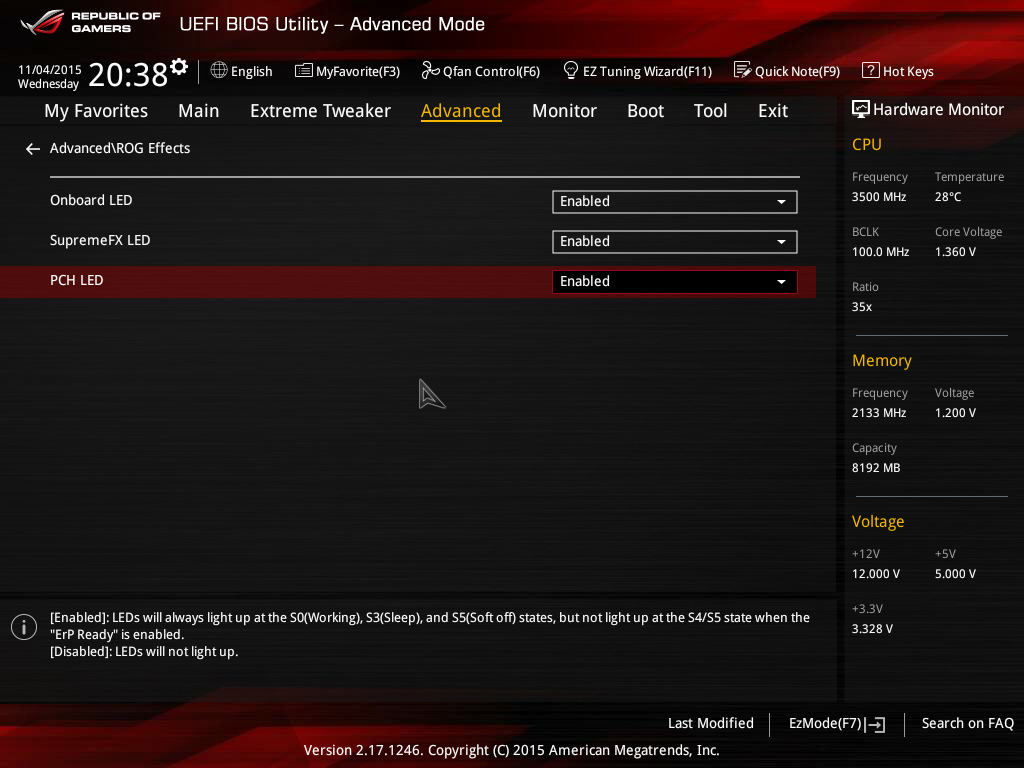Click the EzMode exit arrow icon
This screenshot has width=1024, height=768.
pyautogui.click(x=875, y=724)
